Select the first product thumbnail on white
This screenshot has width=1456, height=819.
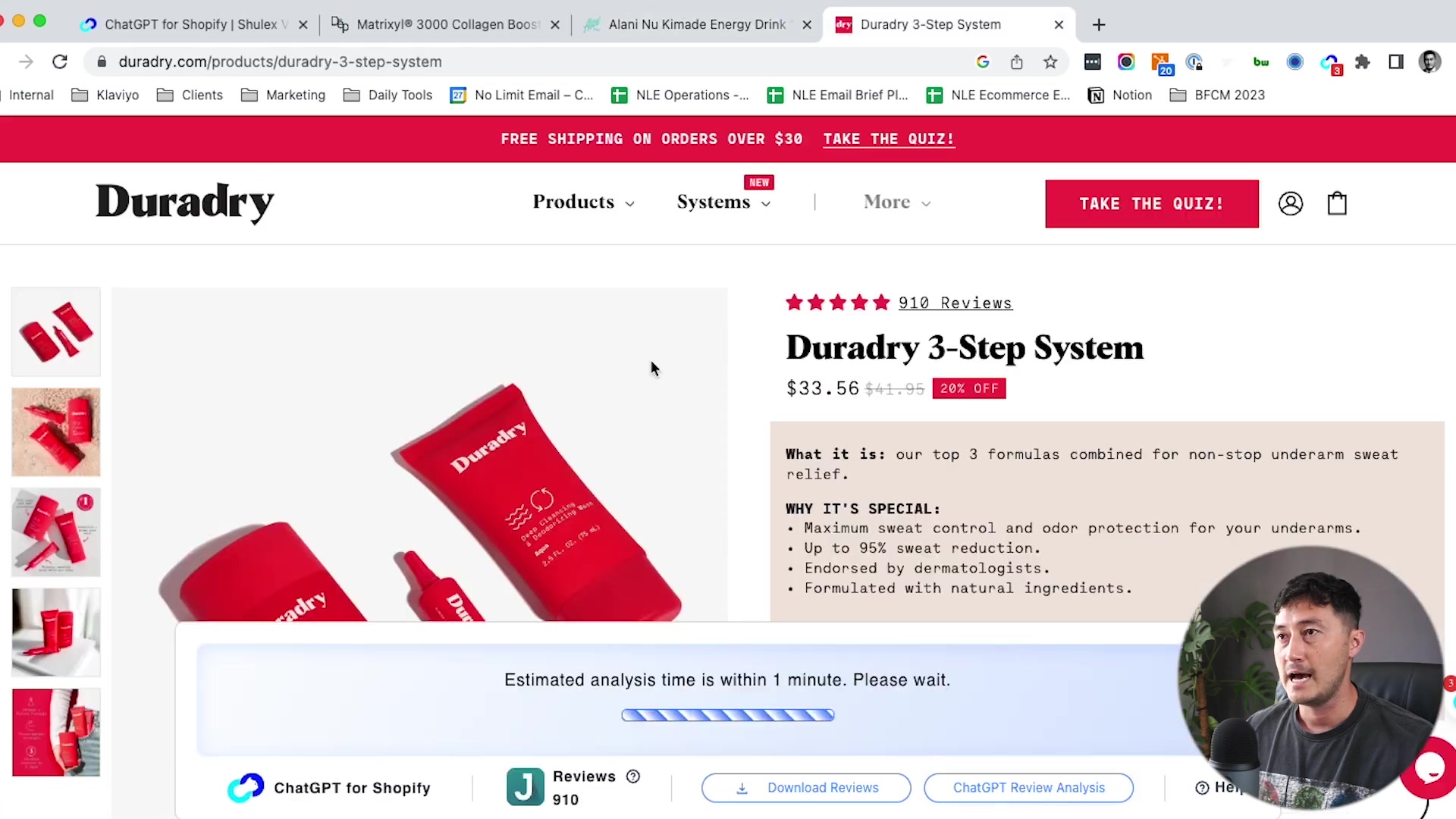click(x=55, y=331)
